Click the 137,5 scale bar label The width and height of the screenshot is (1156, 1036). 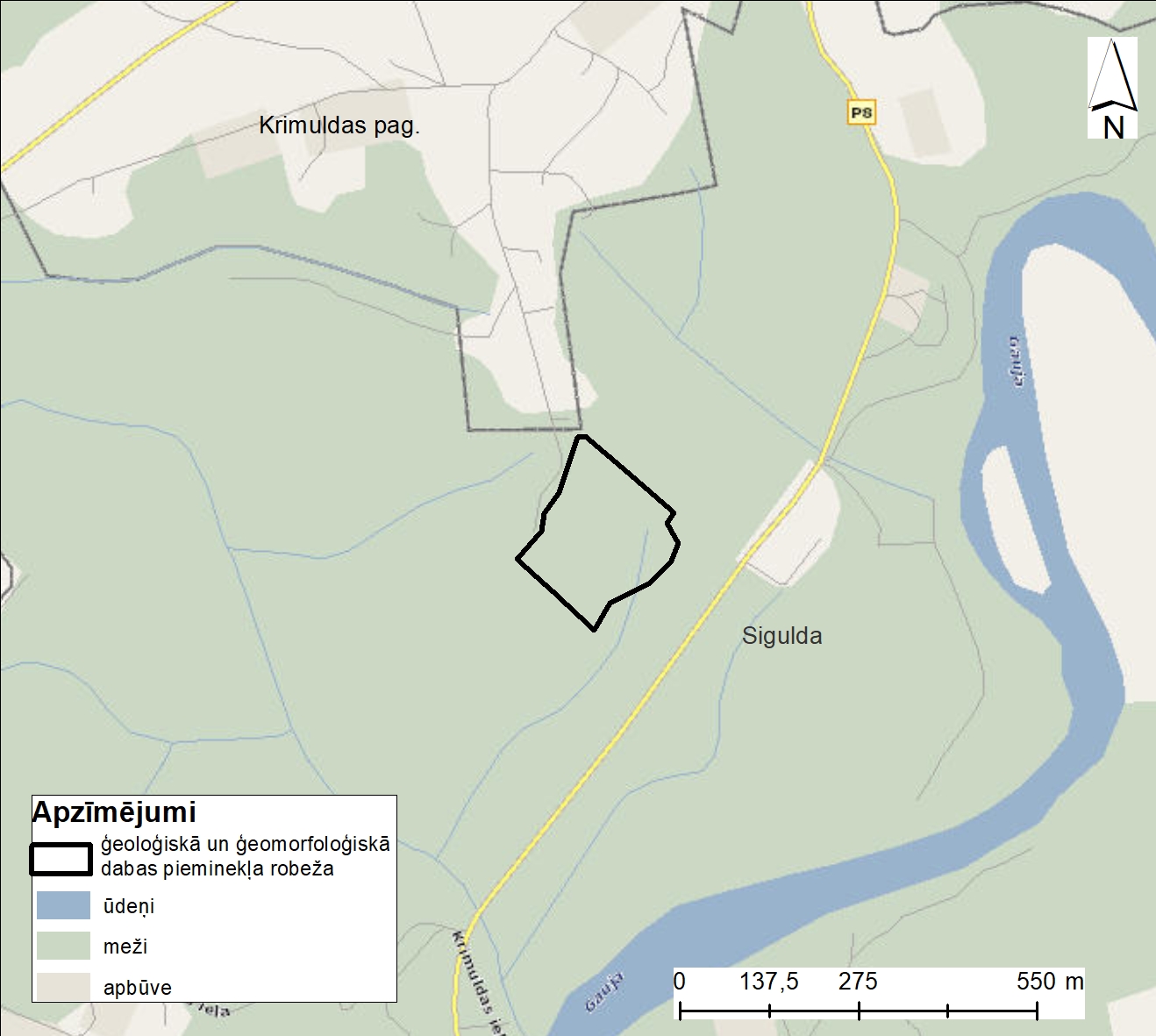pyautogui.click(x=768, y=981)
